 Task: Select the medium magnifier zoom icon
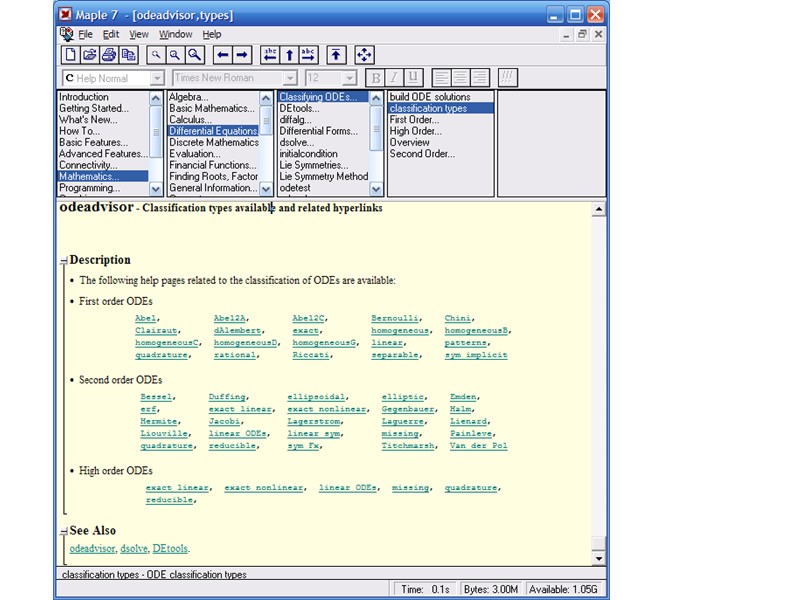pos(175,55)
